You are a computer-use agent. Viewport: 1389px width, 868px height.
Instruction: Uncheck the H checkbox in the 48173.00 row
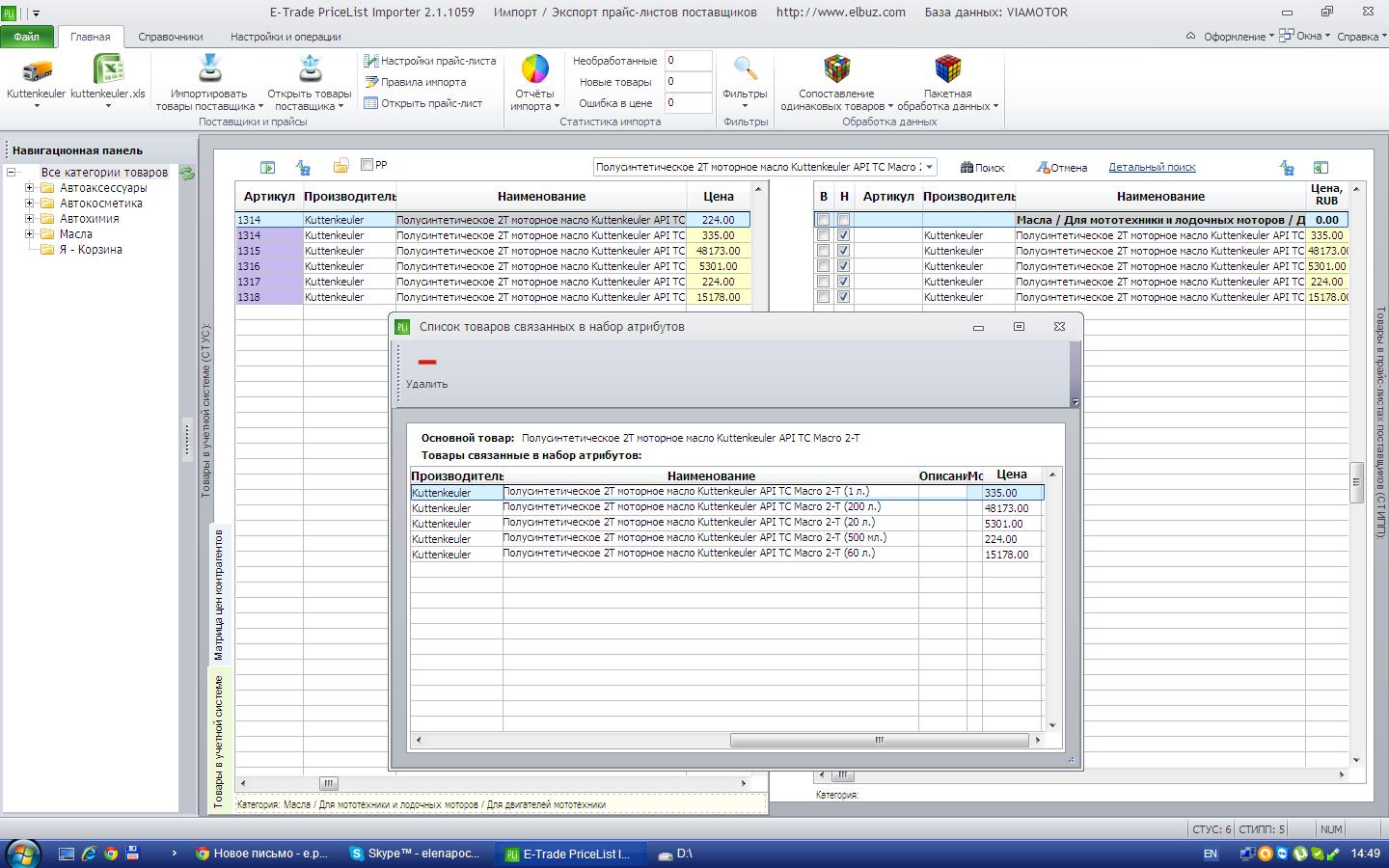pos(844,251)
